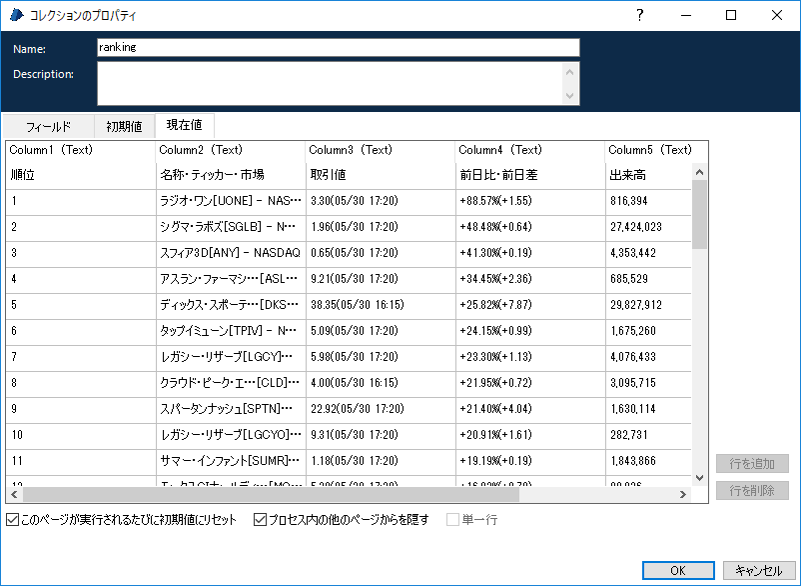The width and height of the screenshot is (801, 586).
Task: Edit the Name field containing ranking
Action: point(338,48)
